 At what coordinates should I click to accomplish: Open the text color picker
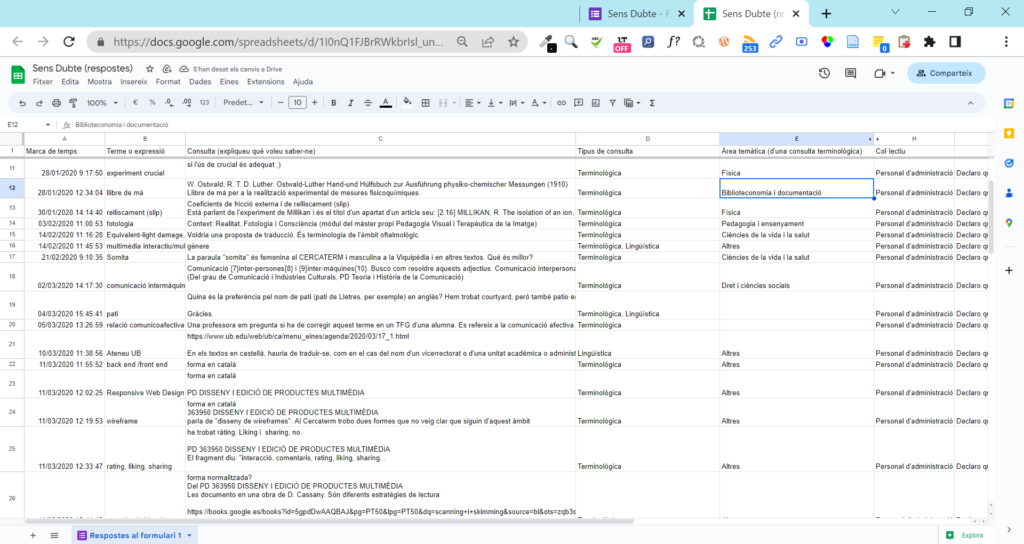click(x=386, y=102)
